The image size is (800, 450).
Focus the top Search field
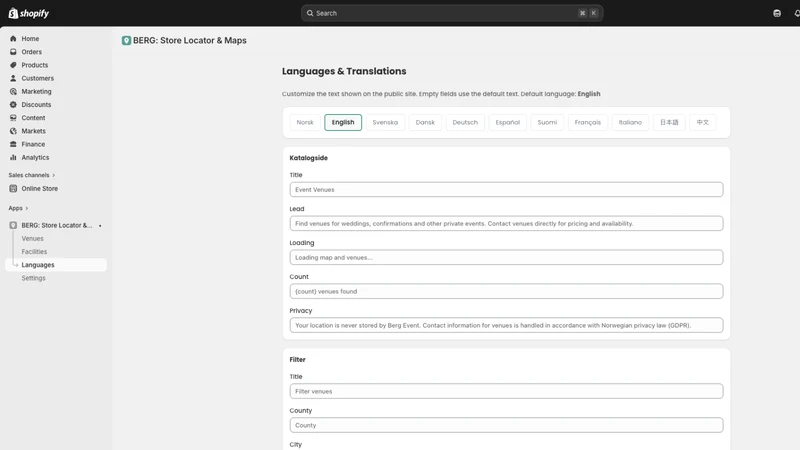(452, 13)
